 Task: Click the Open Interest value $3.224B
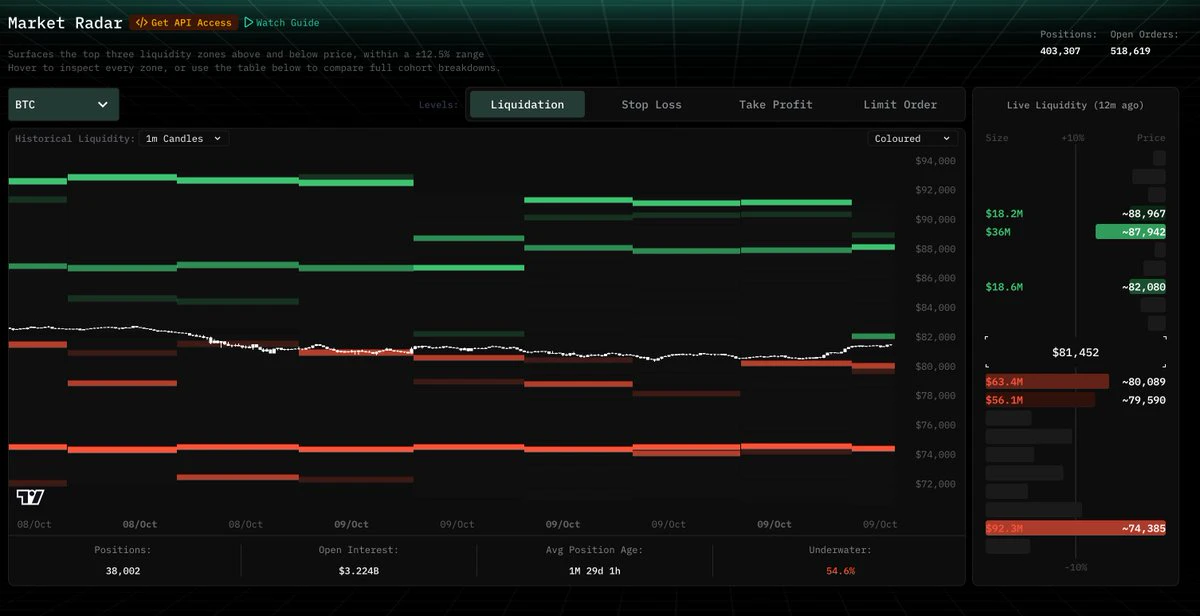coord(358,571)
